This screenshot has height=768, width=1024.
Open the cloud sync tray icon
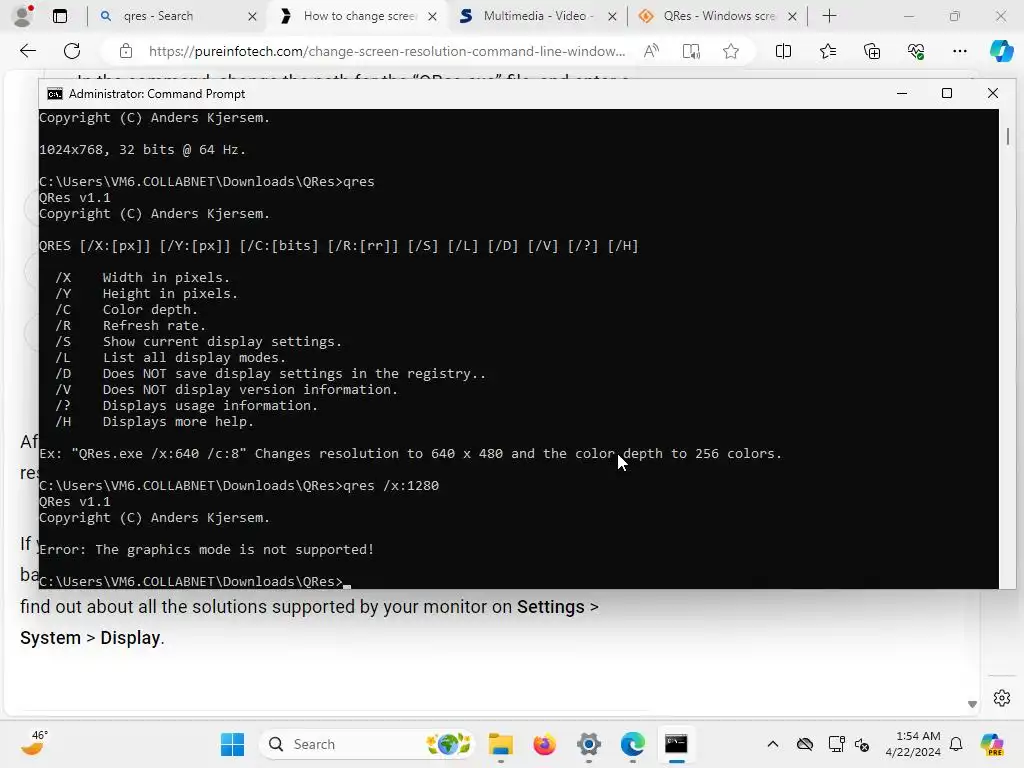tap(805, 744)
